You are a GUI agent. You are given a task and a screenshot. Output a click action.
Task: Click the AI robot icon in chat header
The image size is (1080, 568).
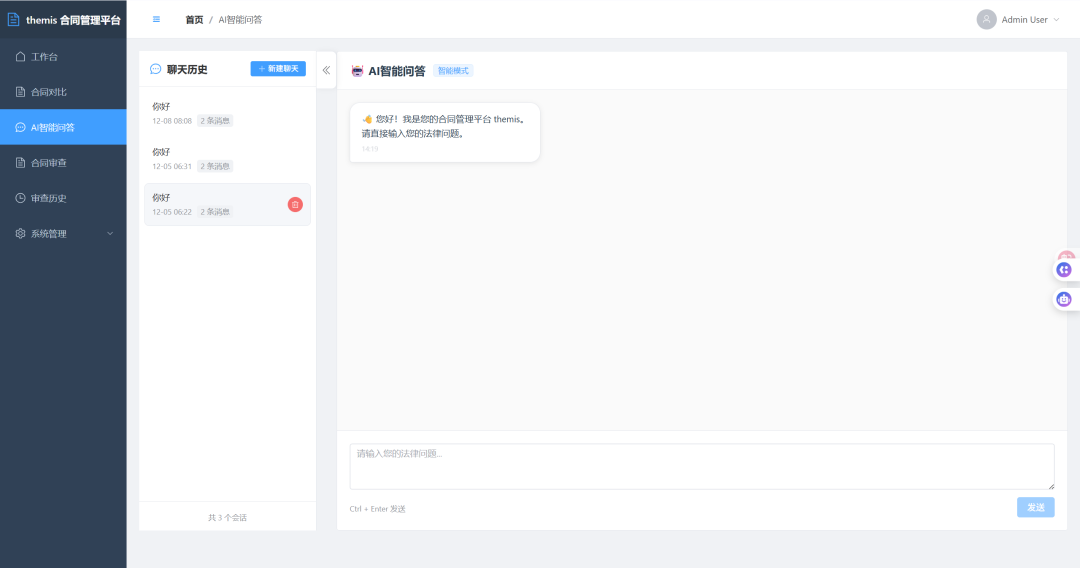click(357, 70)
